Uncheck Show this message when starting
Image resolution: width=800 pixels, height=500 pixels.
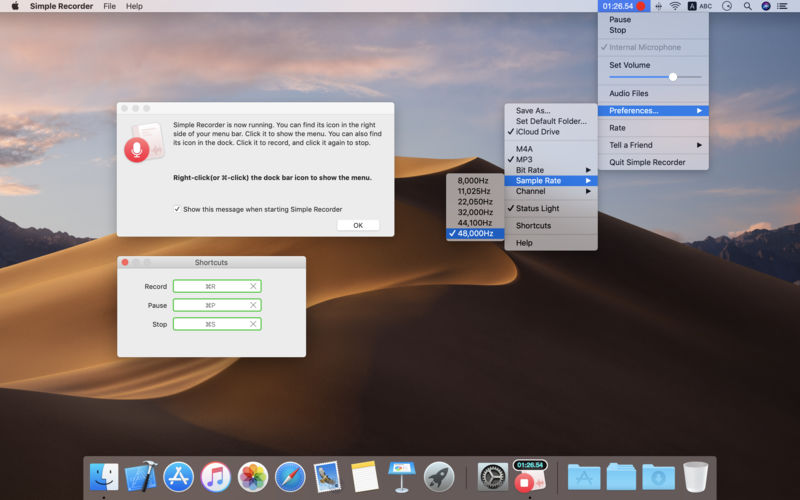[178, 209]
